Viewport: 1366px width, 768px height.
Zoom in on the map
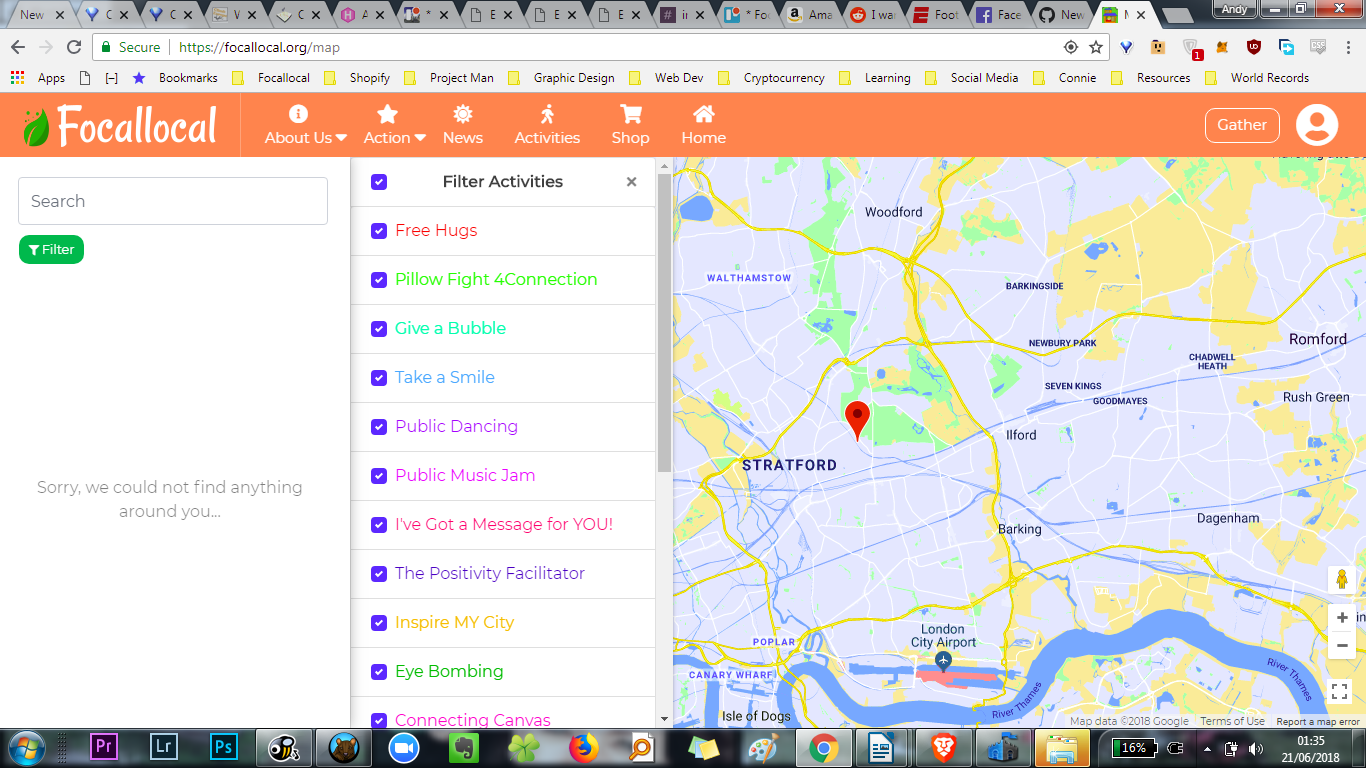click(1341, 618)
